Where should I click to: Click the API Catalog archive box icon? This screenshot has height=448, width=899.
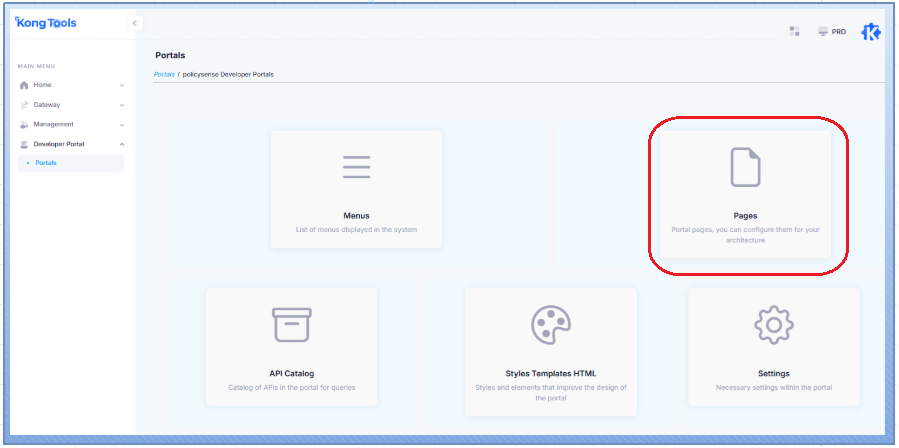[292, 325]
